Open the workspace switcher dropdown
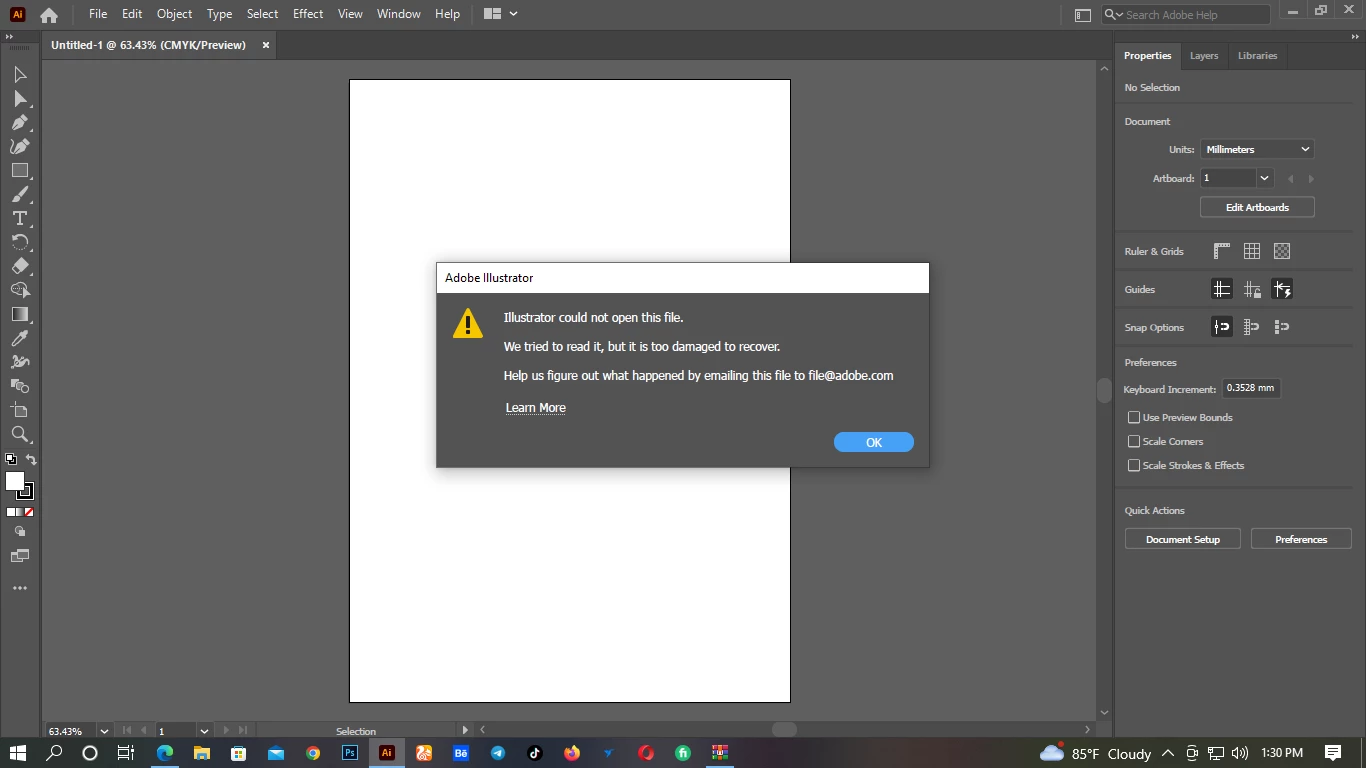1366x768 pixels. click(x=499, y=14)
